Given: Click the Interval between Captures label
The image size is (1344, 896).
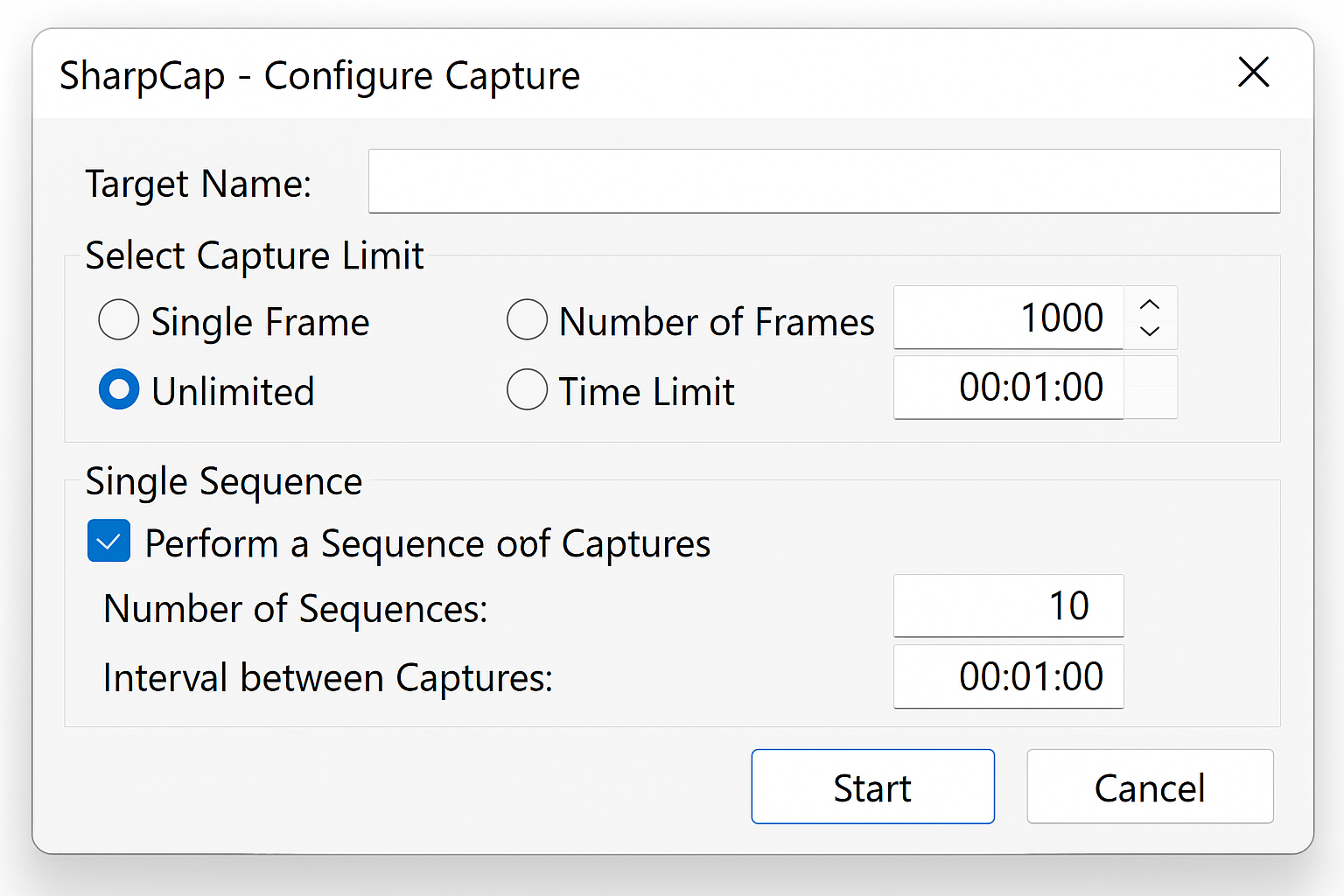Looking at the screenshot, I should point(328,678).
